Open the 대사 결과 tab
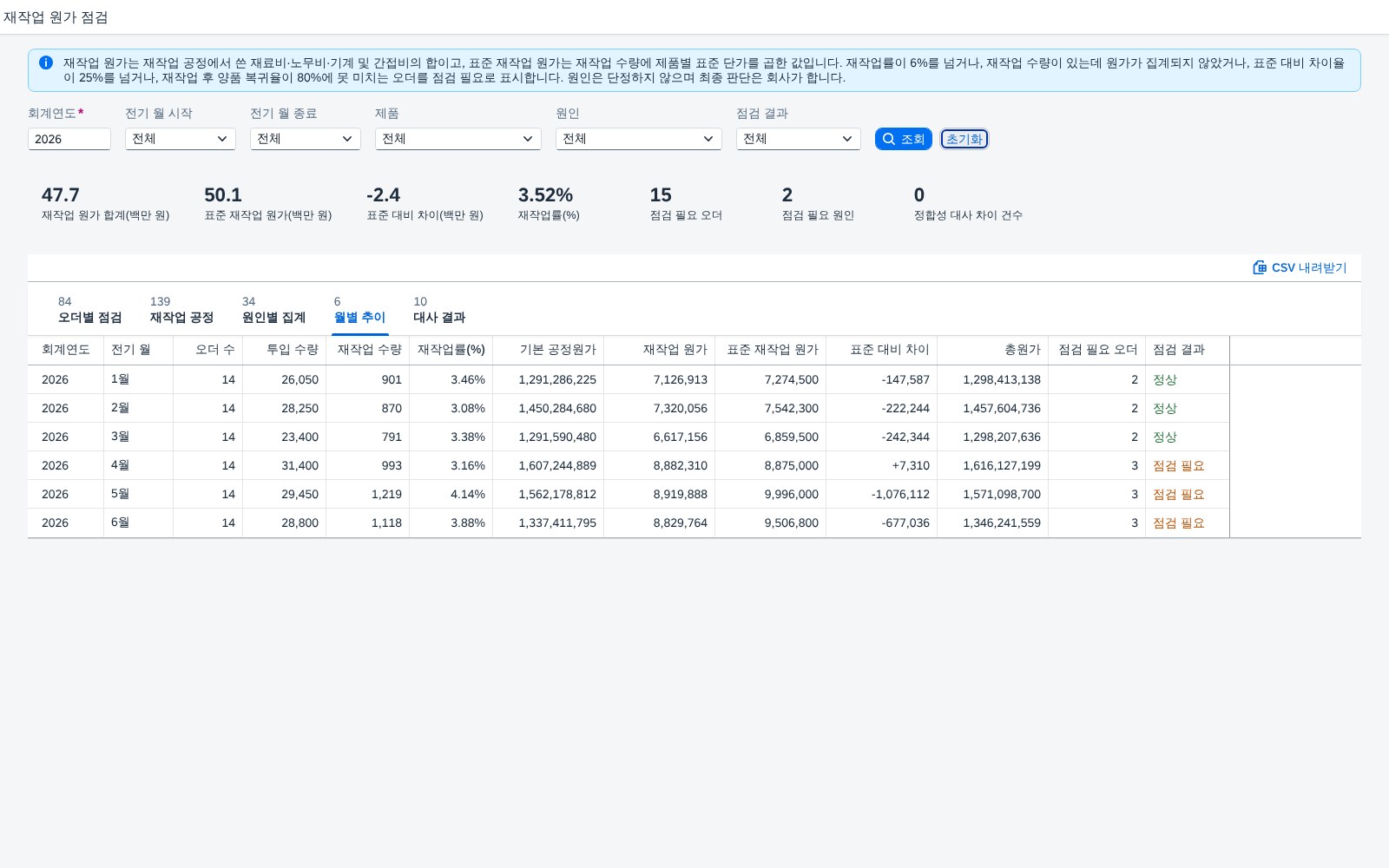This screenshot has height=868, width=1389. 439,310
